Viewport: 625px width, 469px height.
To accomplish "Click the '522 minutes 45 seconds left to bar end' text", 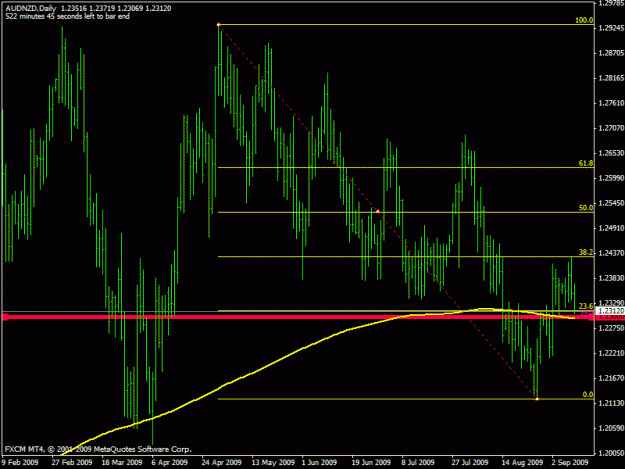I will click(x=67, y=16).
